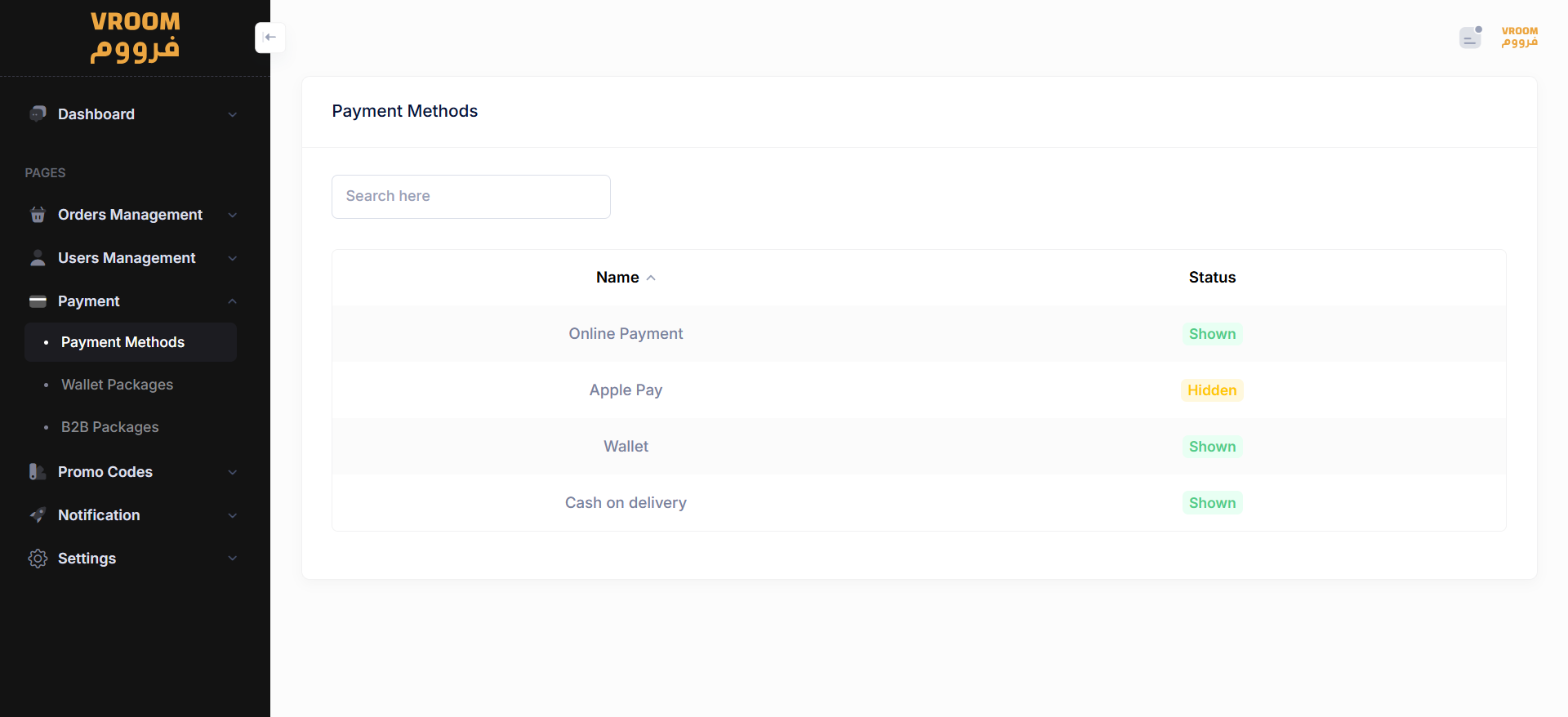
Task: Click the Dashboard gauge icon
Action: [38, 114]
